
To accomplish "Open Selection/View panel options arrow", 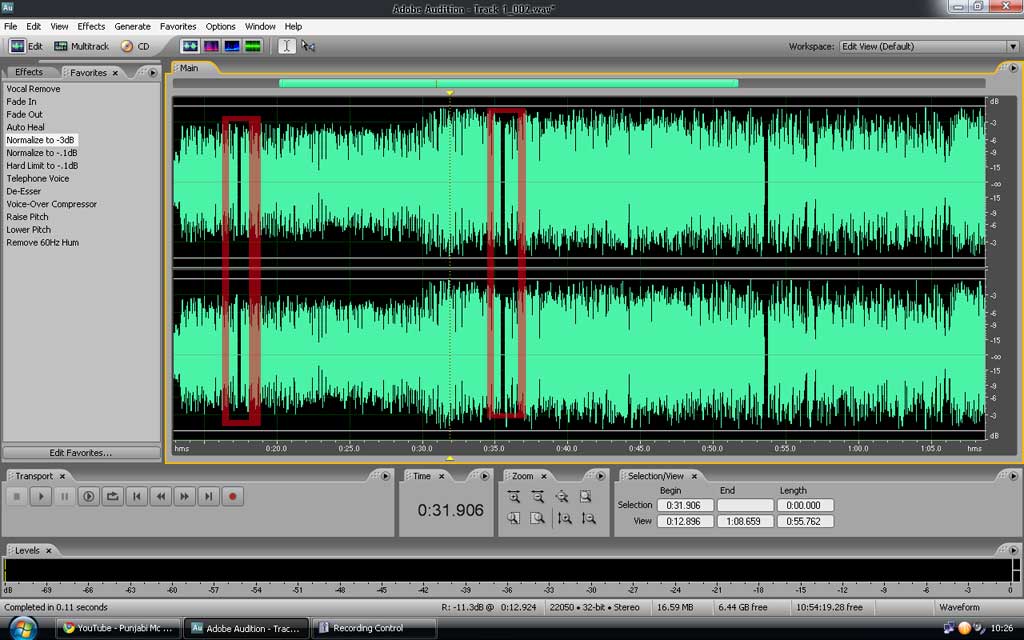I will pos(1012,476).
